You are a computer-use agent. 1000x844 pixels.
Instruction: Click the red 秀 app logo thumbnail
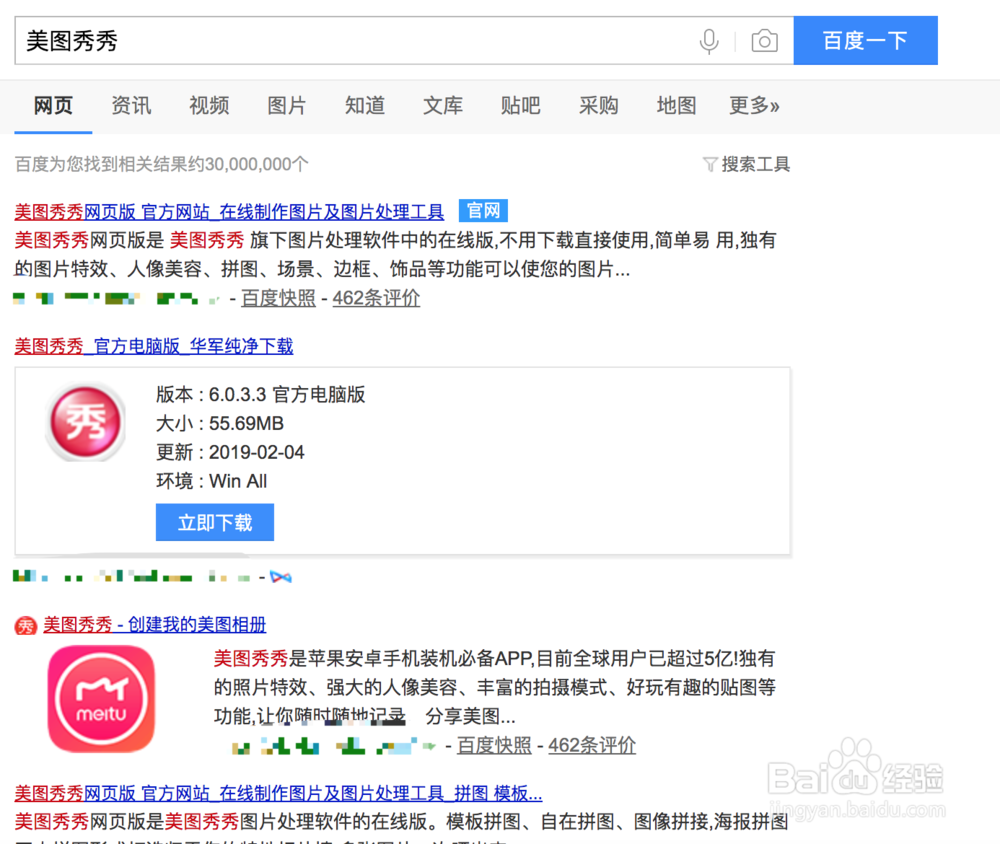[x=86, y=422]
